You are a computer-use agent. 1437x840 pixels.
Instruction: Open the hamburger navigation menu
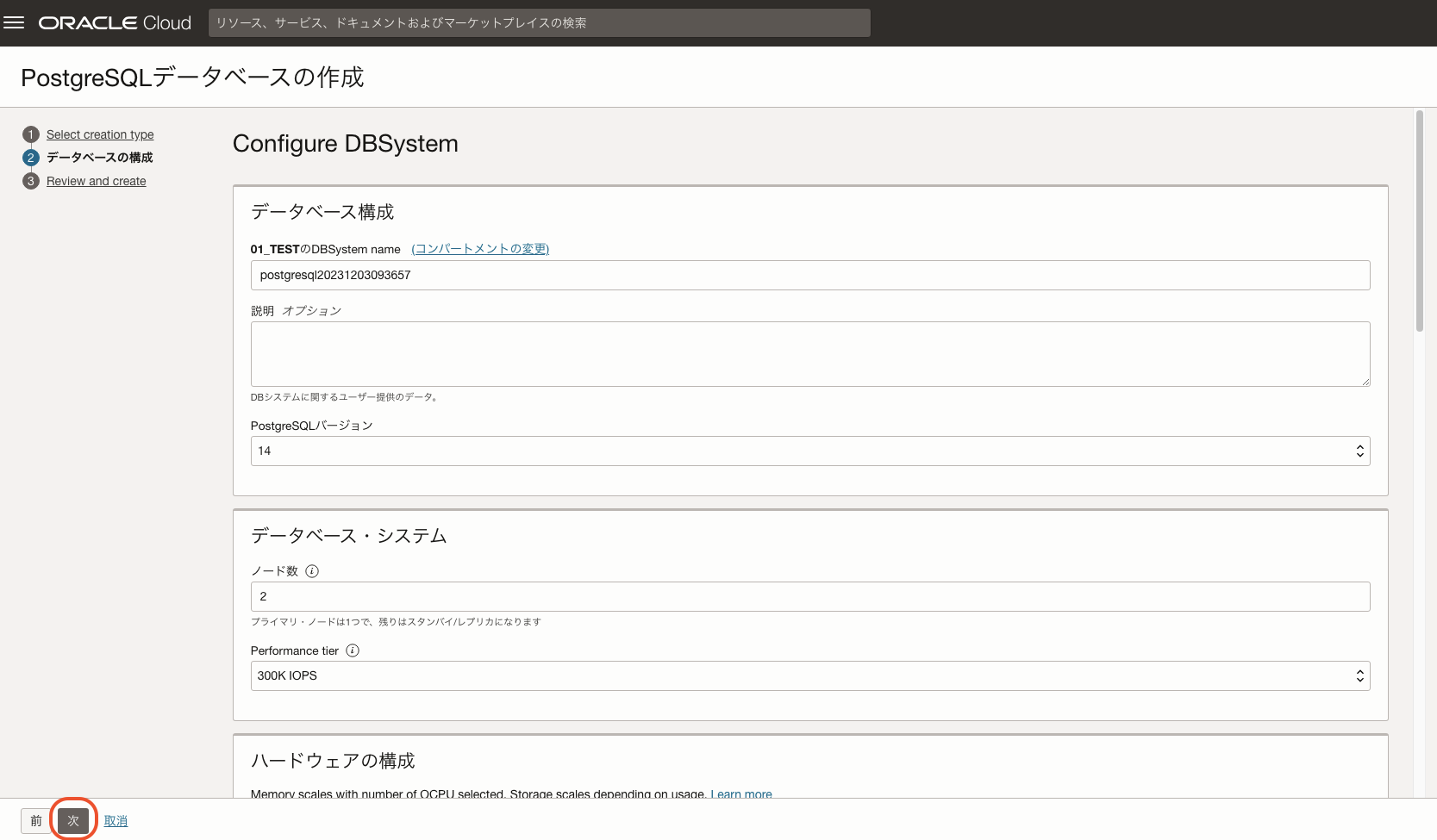14,23
